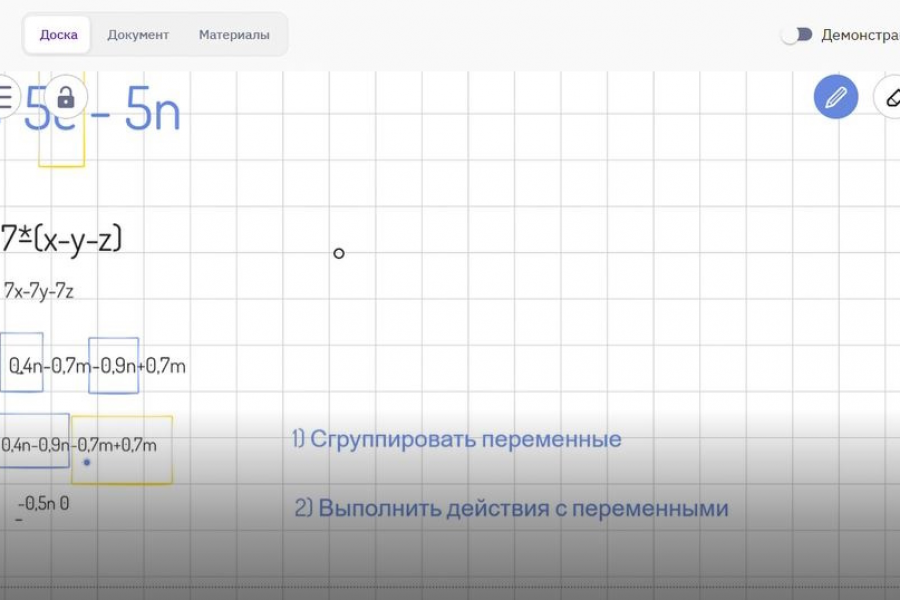This screenshot has width=900, height=600.
Task: Open the Материалы tab
Action: point(234,34)
